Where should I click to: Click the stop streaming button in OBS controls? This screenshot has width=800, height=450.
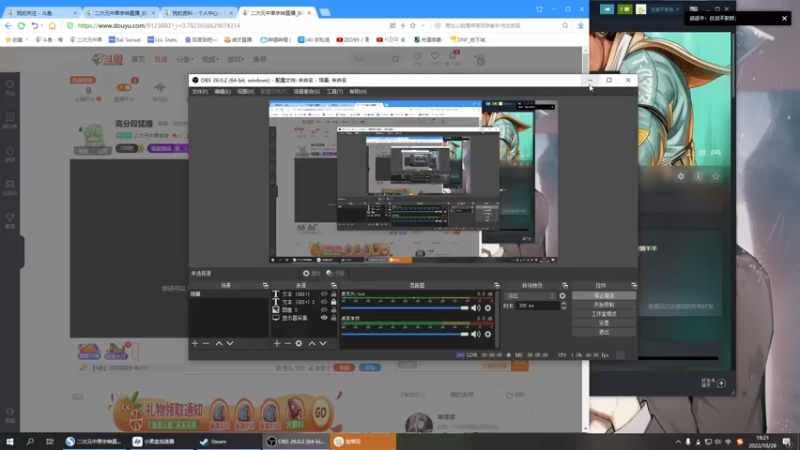(x=604, y=295)
